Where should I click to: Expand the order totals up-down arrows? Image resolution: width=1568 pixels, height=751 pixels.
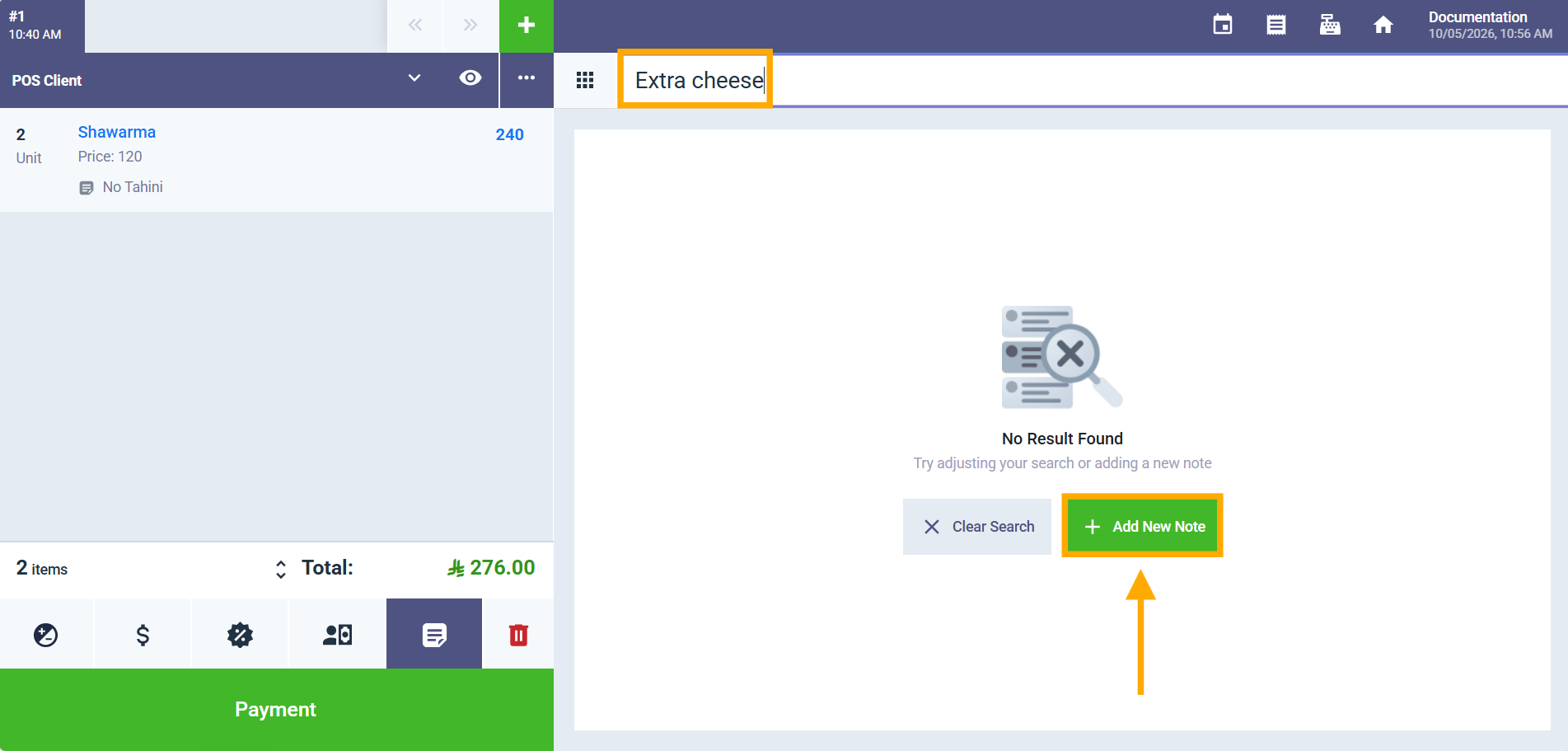[281, 569]
